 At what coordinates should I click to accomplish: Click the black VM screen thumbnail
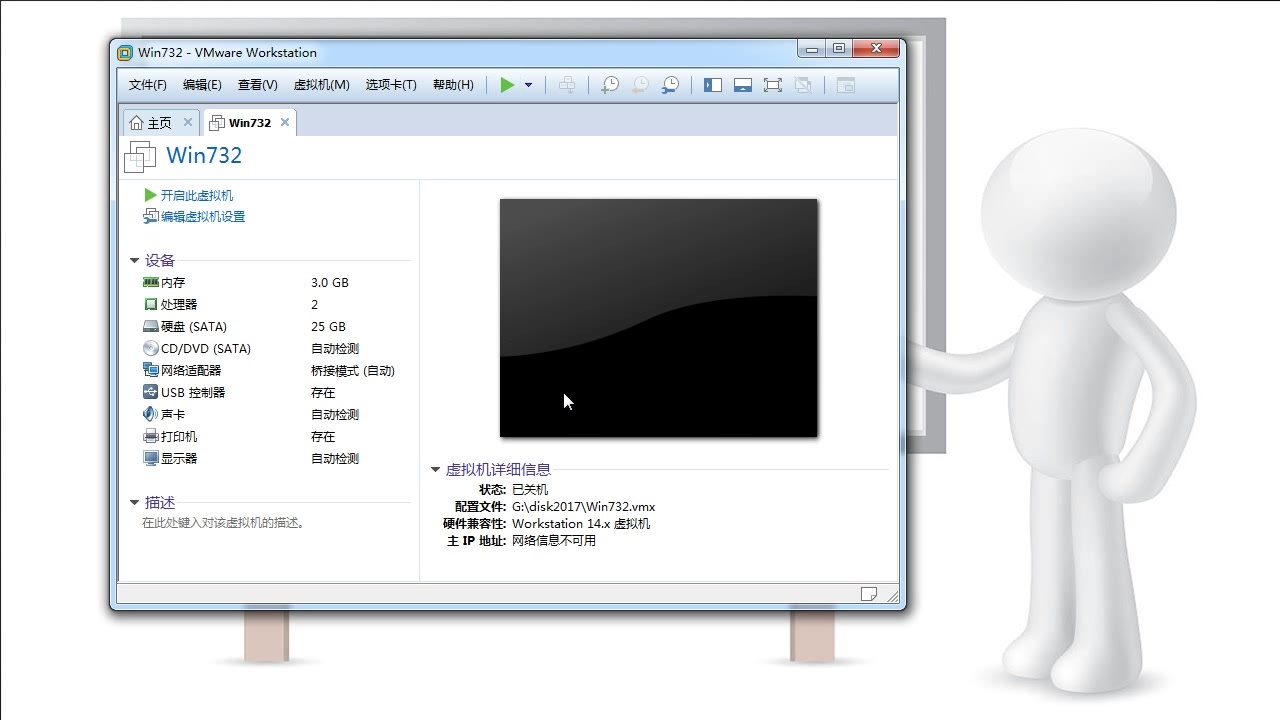coord(659,318)
